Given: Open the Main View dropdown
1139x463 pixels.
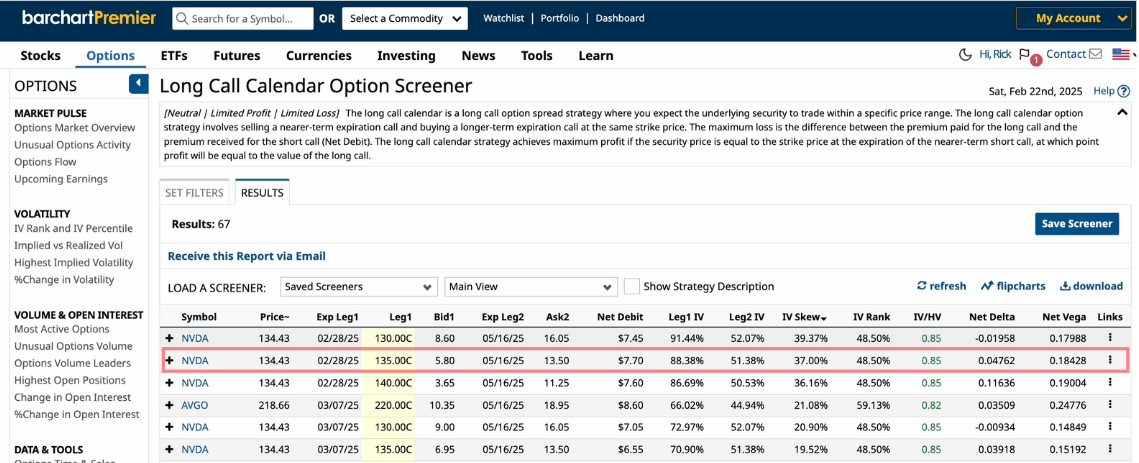Looking at the screenshot, I should tap(531, 287).
